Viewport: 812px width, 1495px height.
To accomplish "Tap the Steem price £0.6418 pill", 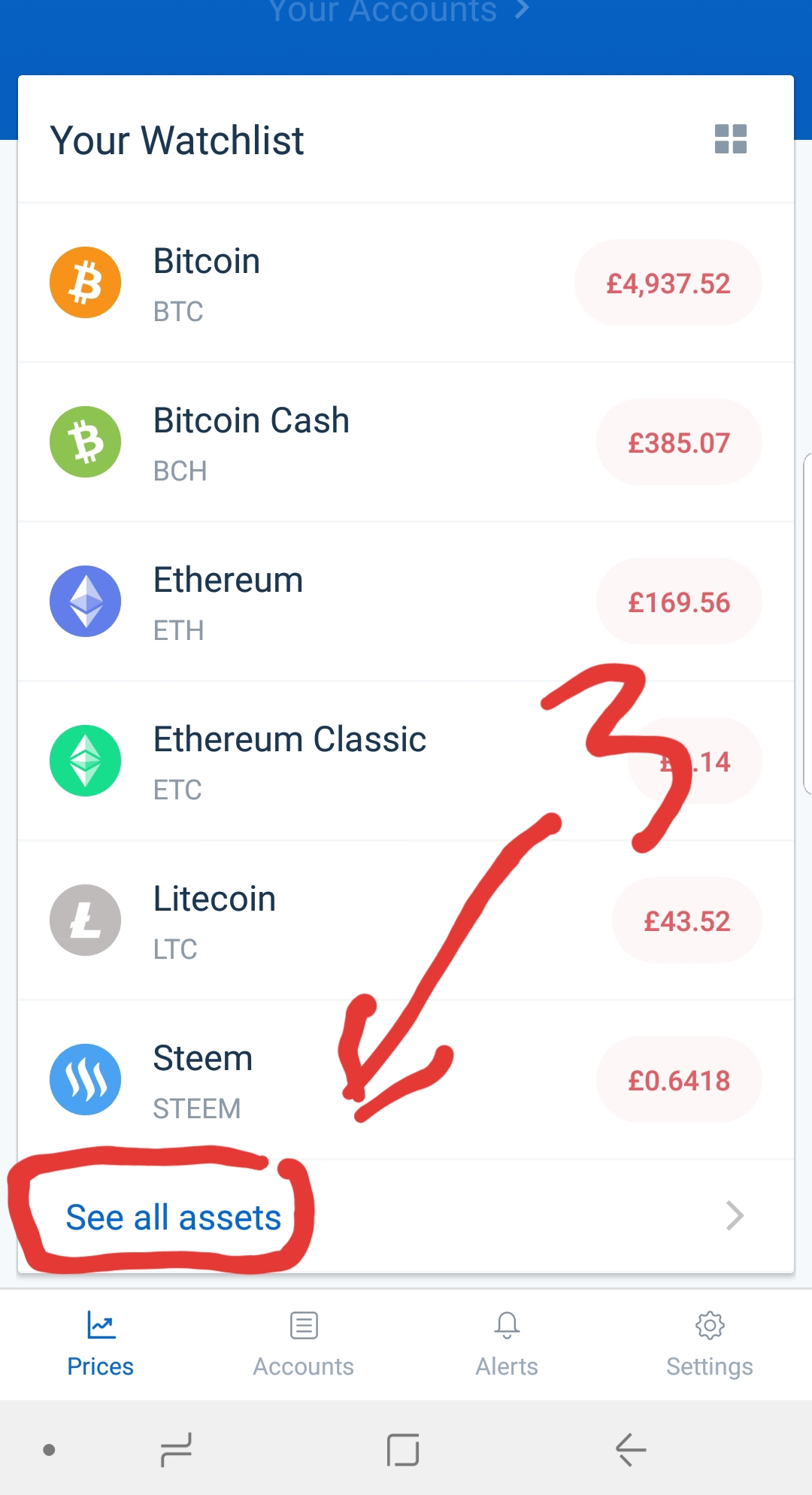I will click(679, 1080).
